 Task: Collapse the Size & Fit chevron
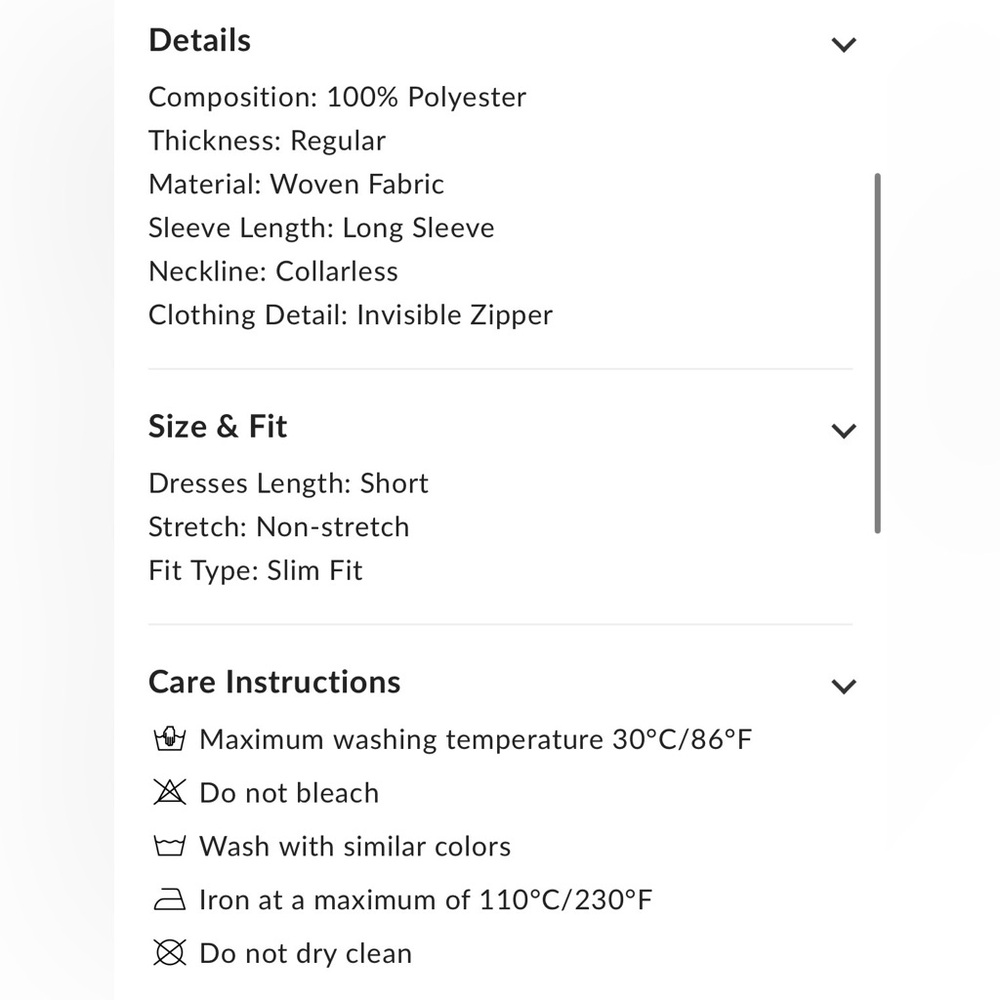843,430
